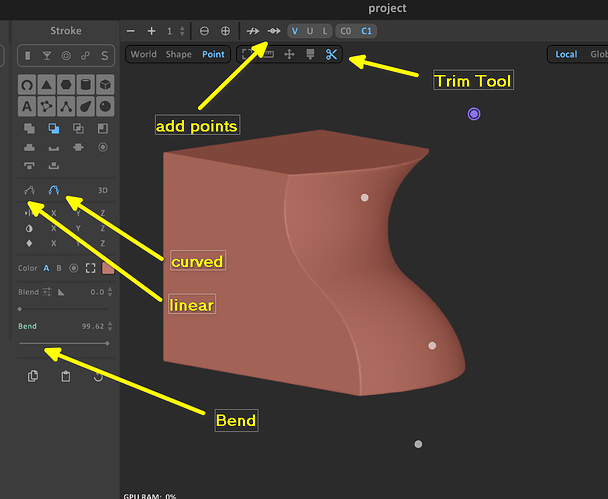Adjust the Blend value stepper arrows

click(110, 292)
